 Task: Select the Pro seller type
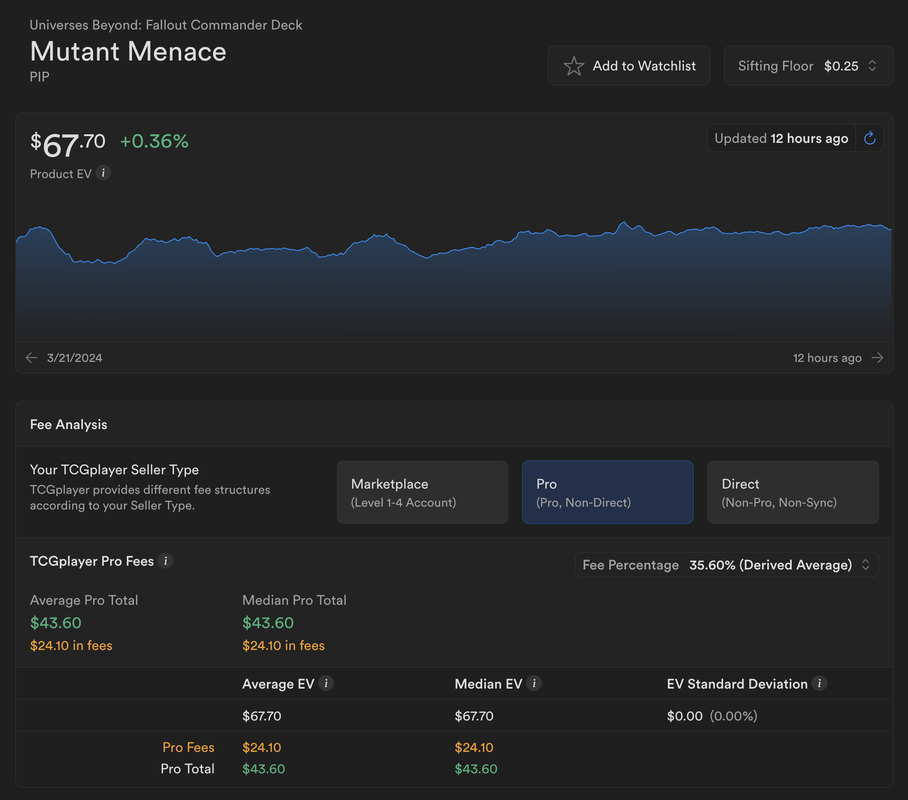607,492
